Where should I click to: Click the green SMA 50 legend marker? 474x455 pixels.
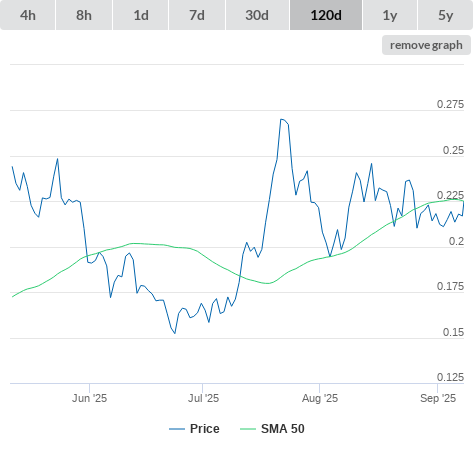click(248, 429)
